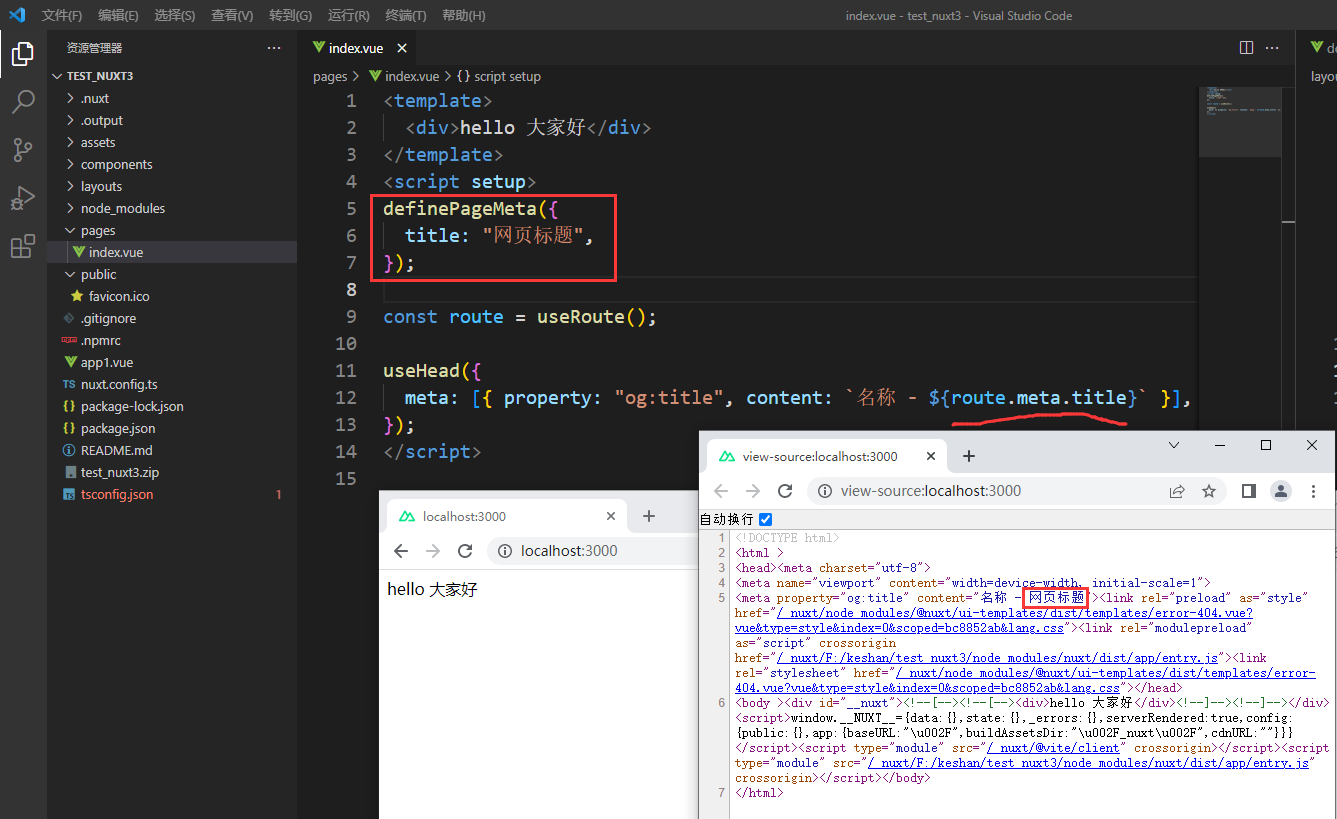Viewport: 1337px width, 819px height.
Task: Collapse the public folder
Action: 71,274
